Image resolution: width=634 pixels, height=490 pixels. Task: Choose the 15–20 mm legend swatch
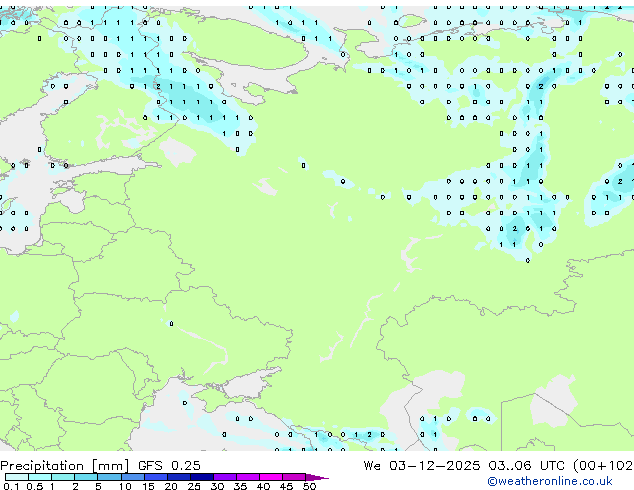155,477
